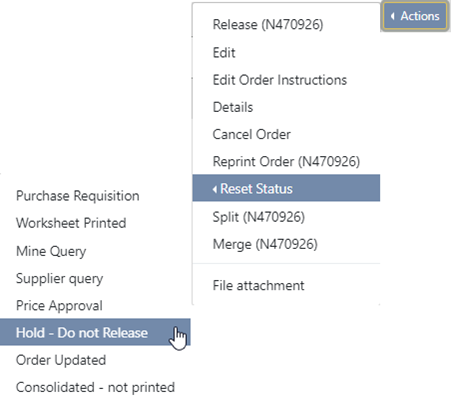This screenshot has width=451, height=403.
Task: Choose Hold - Do not Release
Action: tap(95, 332)
